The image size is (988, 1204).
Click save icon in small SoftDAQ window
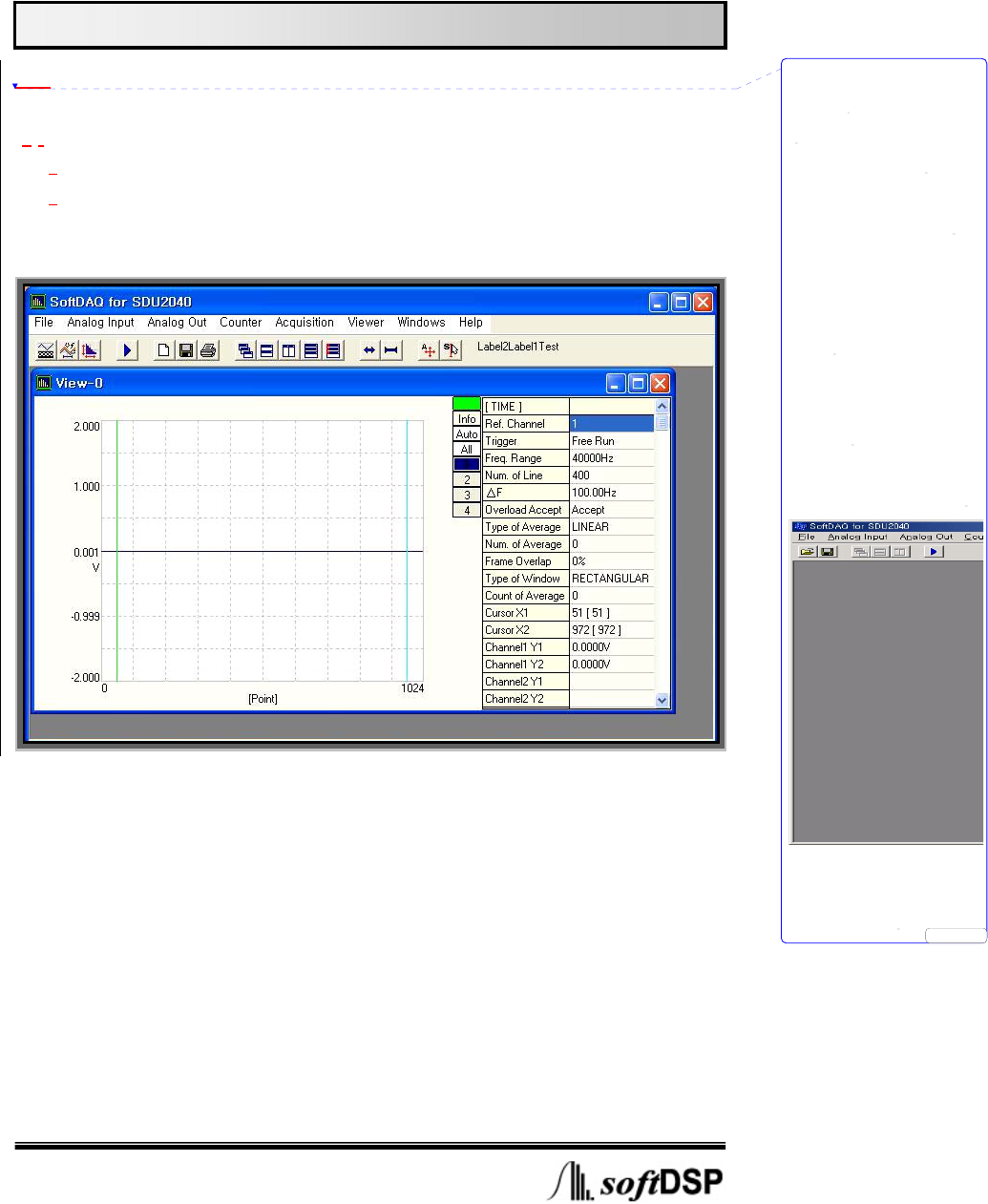pyautogui.click(x=828, y=552)
